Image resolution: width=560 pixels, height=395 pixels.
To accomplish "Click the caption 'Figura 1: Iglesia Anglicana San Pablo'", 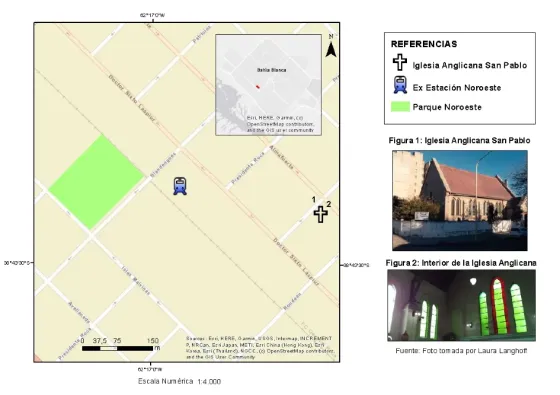I will pyautogui.click(x=459, y=140).
